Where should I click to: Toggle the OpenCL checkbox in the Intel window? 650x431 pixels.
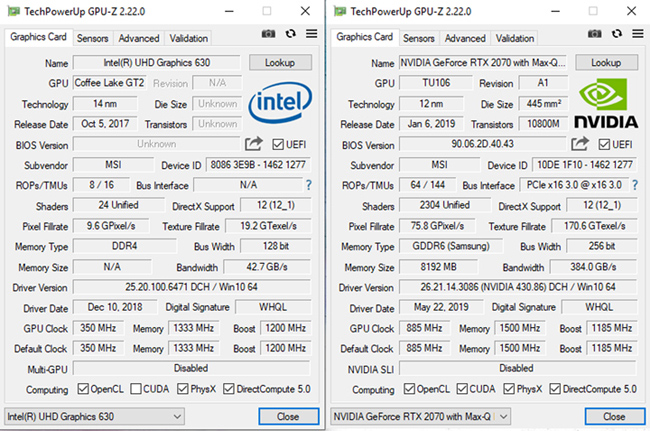coord(83,389)
